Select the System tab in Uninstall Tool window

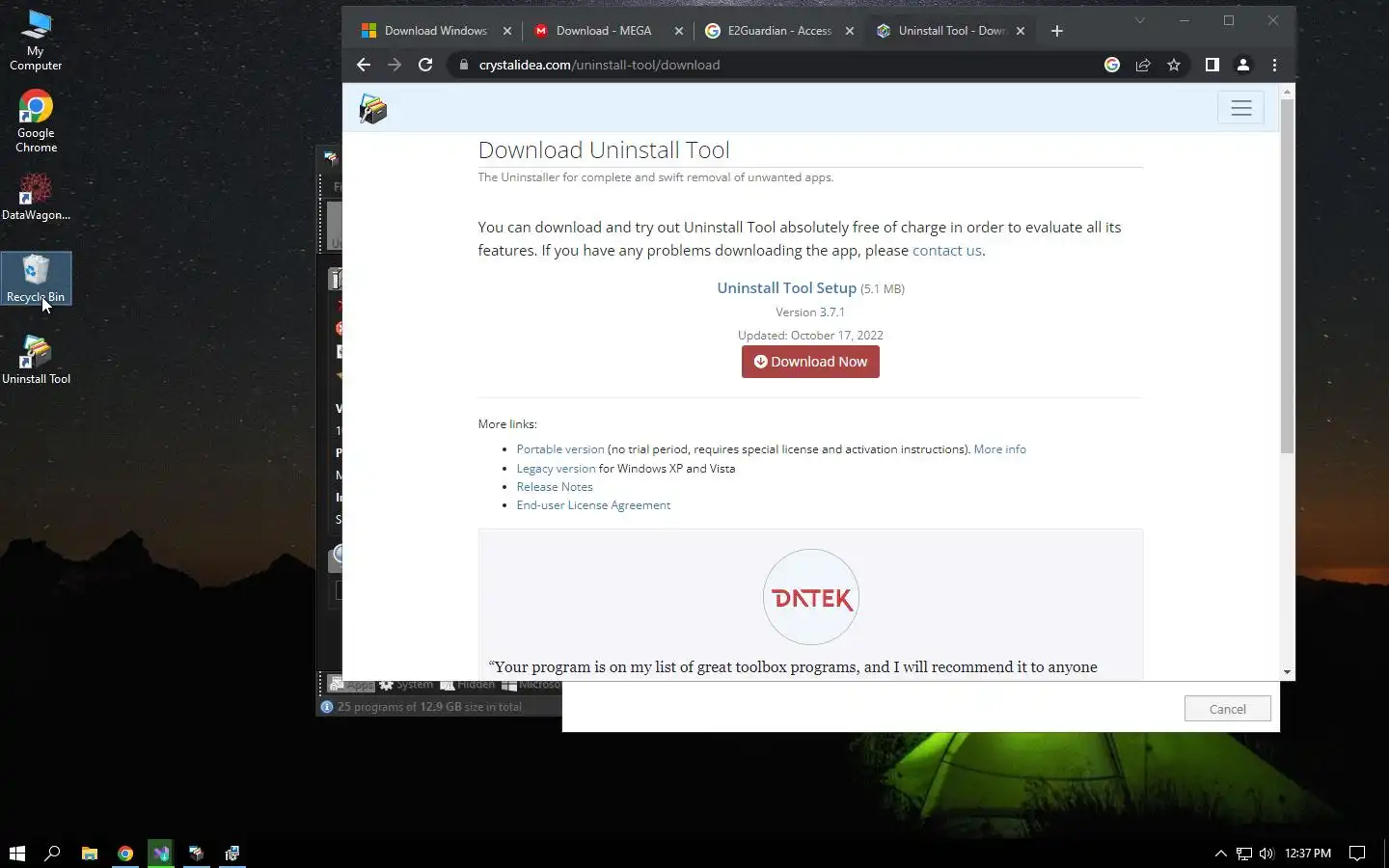coord(406,685)
